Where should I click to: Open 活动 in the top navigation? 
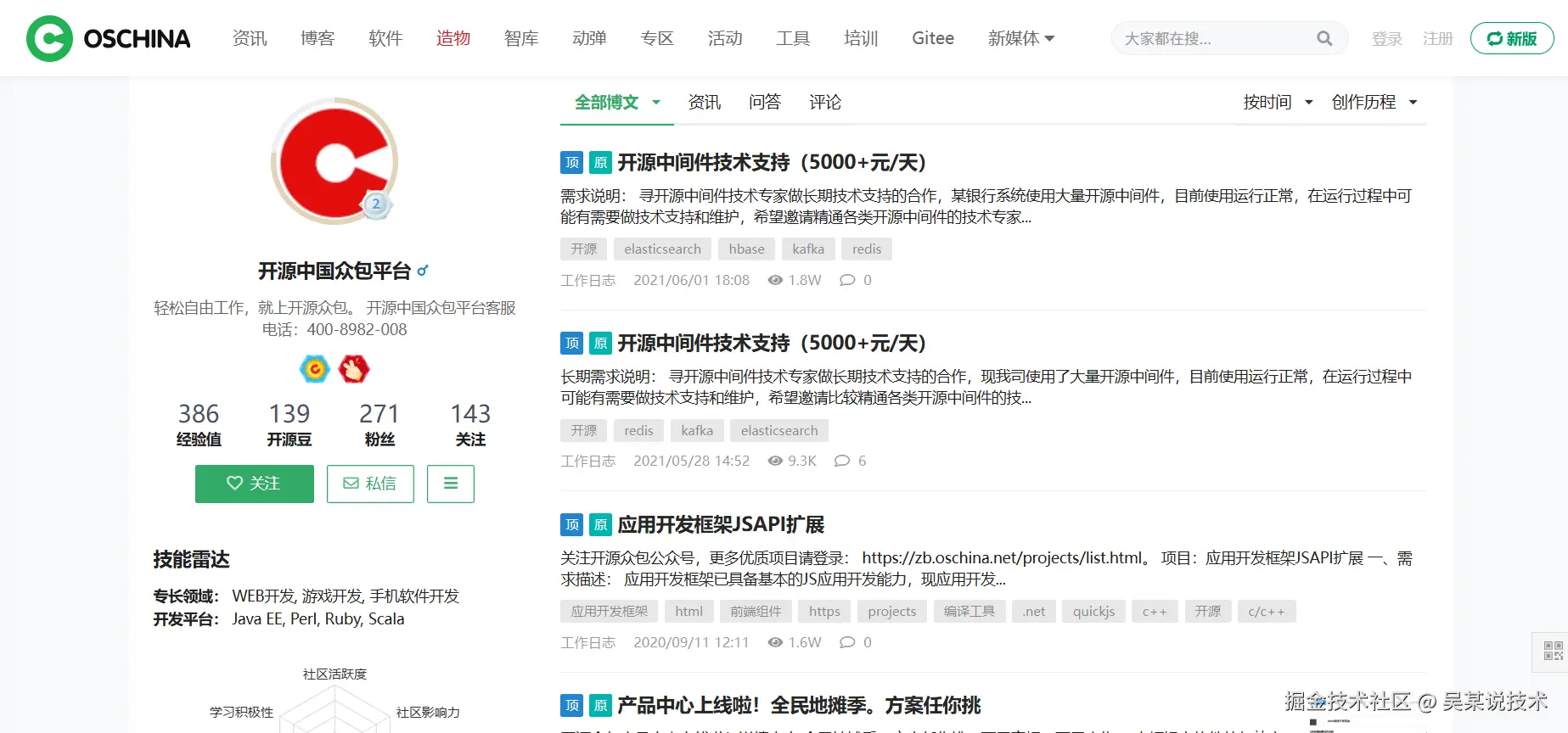(x=725, y=38)
